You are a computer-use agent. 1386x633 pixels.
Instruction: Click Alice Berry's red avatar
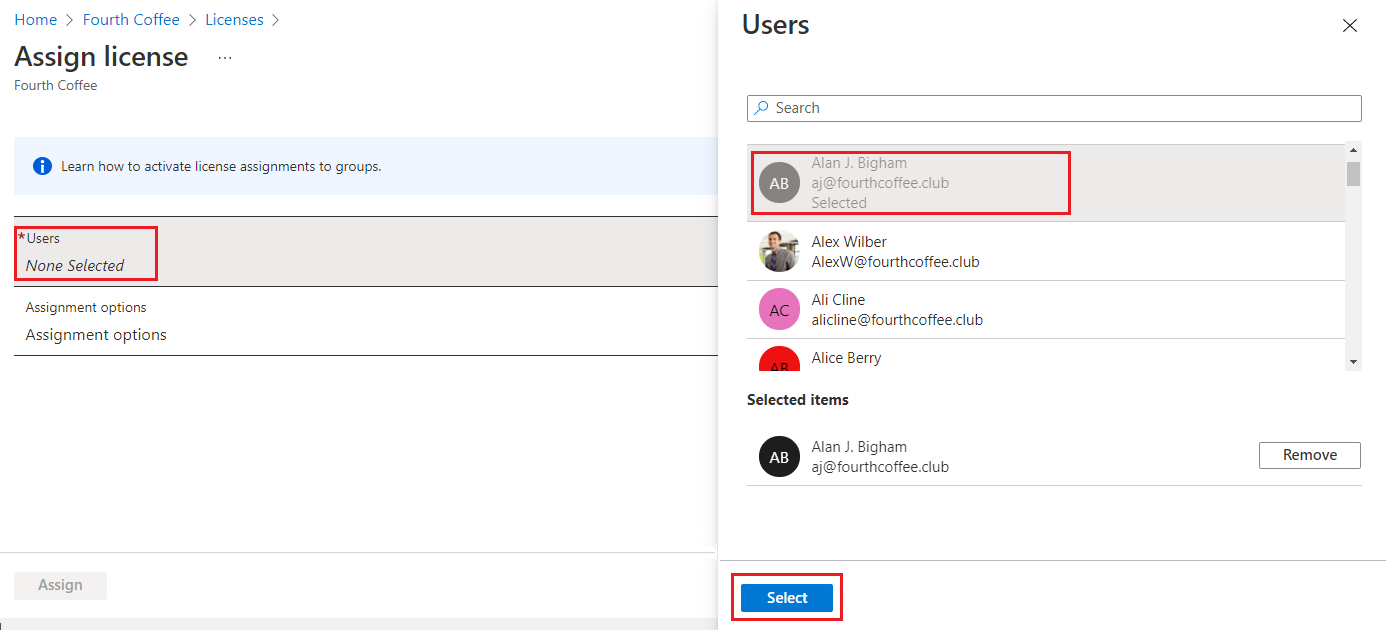pyautogui.click(x=779, y=361)
